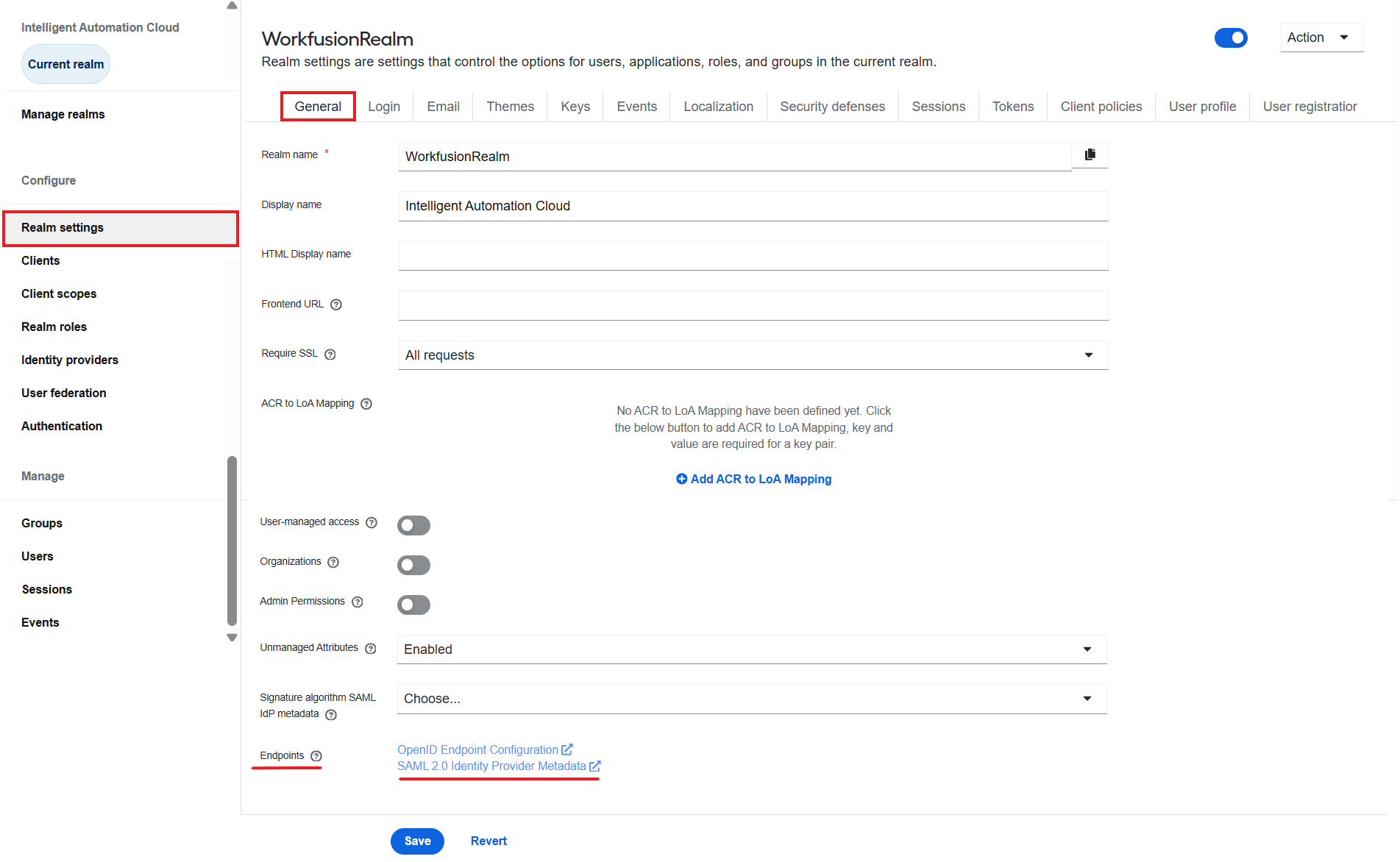This screenshot has height=862, width=1400.
Task: Open Users in sidebar
Action: click(38, 557)
